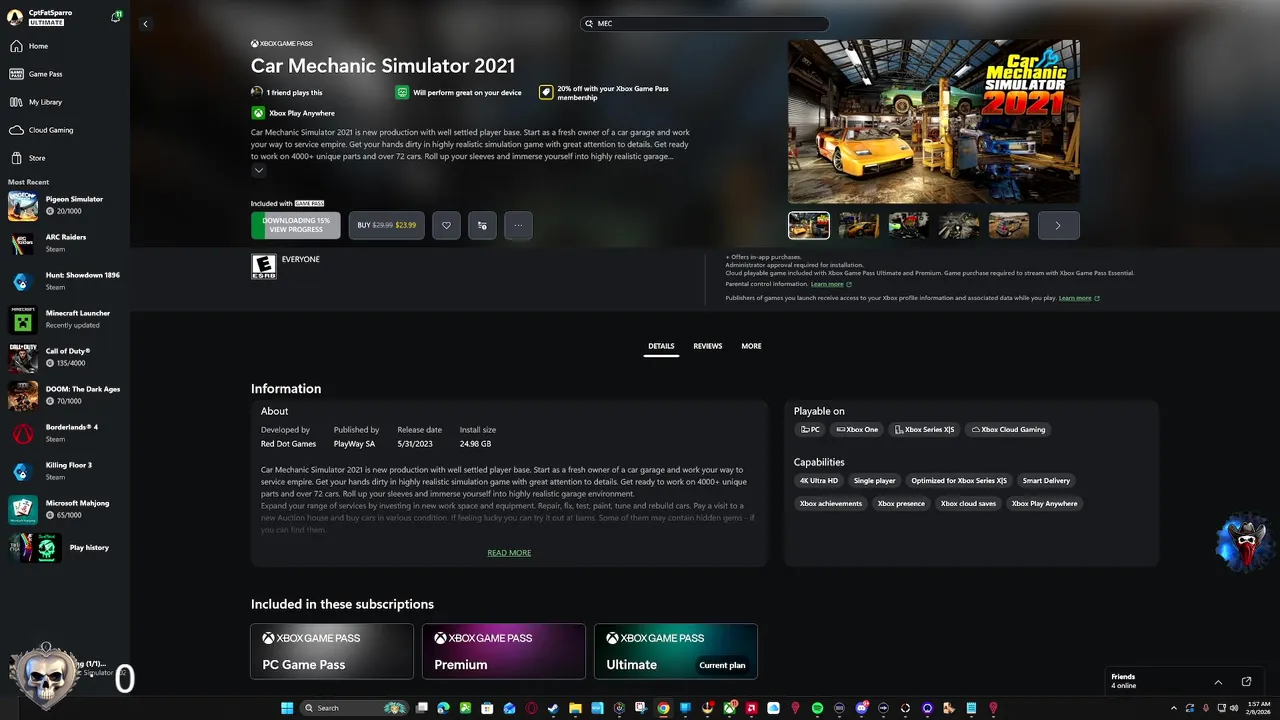Click the Smart Delivery capability chip
Screen dimensions: 1280x720
[x=1046, y=481]
